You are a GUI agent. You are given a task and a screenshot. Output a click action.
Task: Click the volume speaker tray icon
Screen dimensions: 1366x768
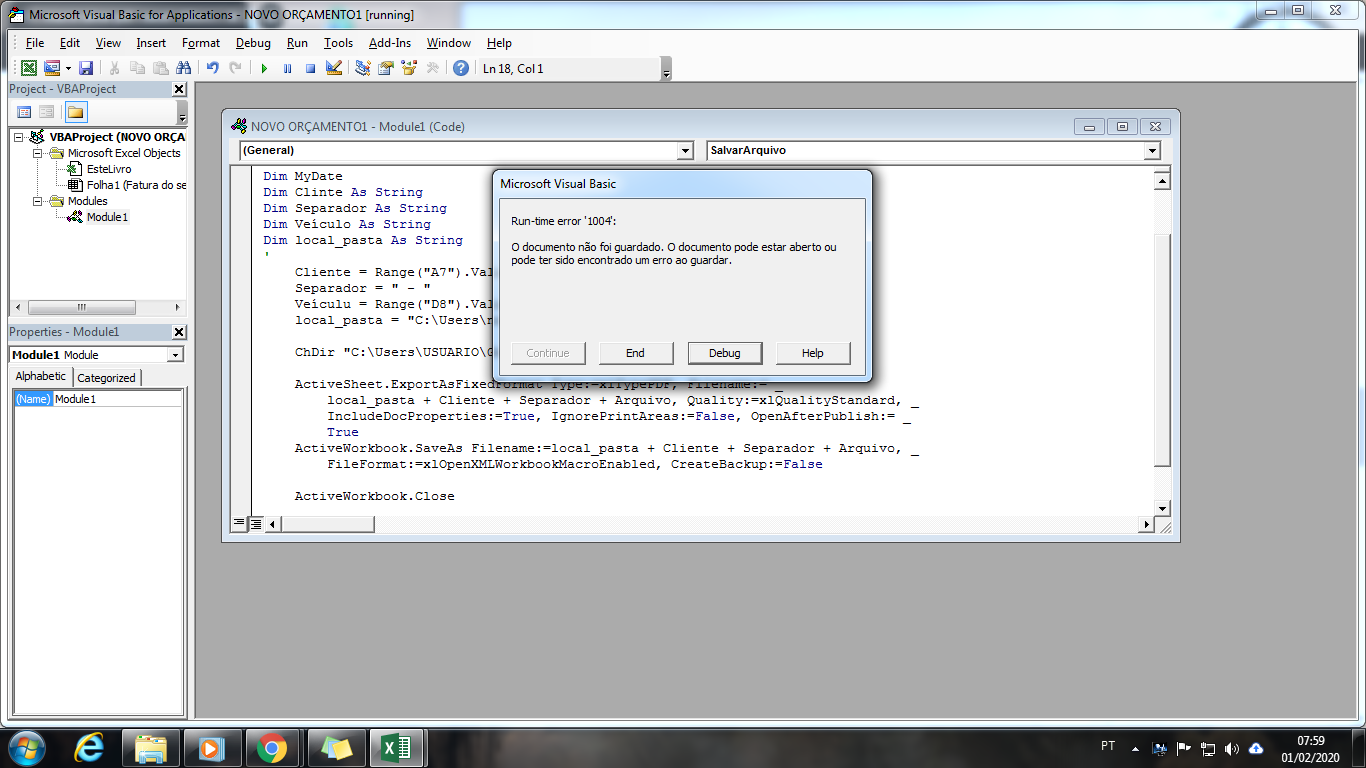[x=1231, y=748]
